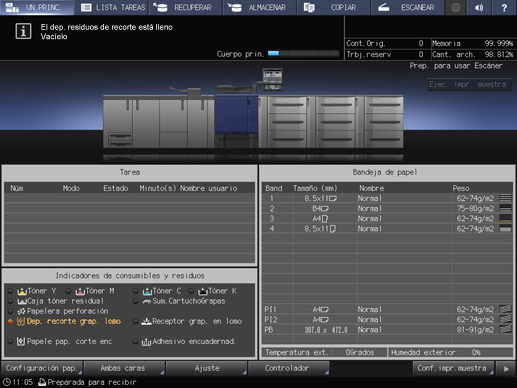Select tray 3 A4 row in paper list

[387, 219]
